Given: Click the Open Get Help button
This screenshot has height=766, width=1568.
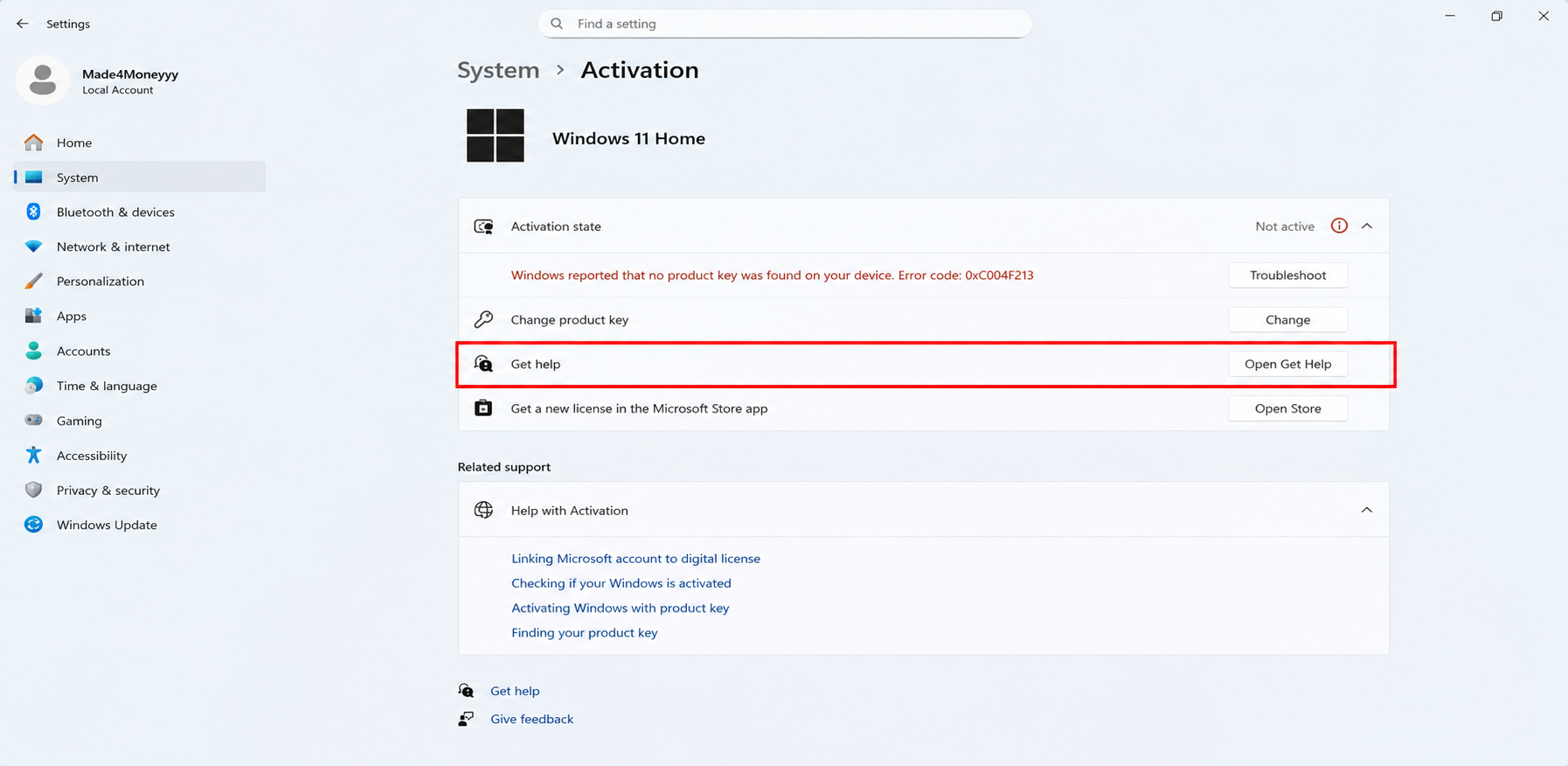Looking at the screenshot, I should pos(1287,364).
